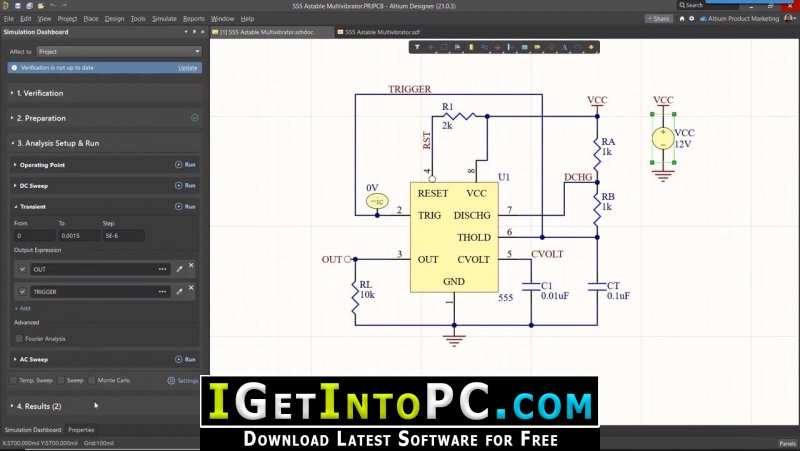Click the Redo arrow icon

64,6
